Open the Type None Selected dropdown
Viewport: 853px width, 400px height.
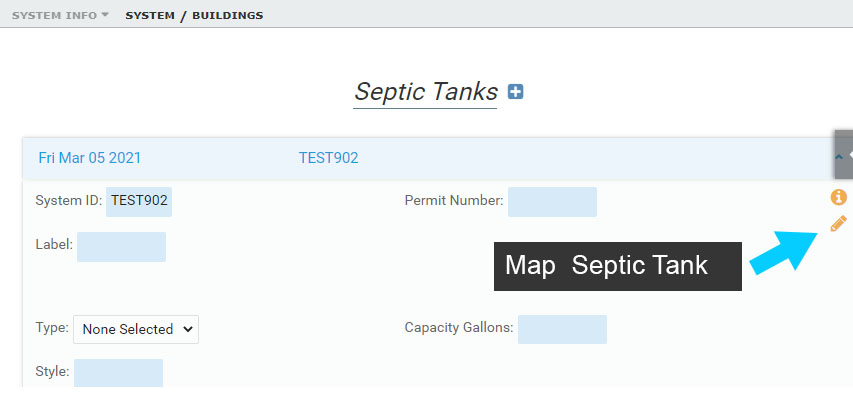coord(136,328)
